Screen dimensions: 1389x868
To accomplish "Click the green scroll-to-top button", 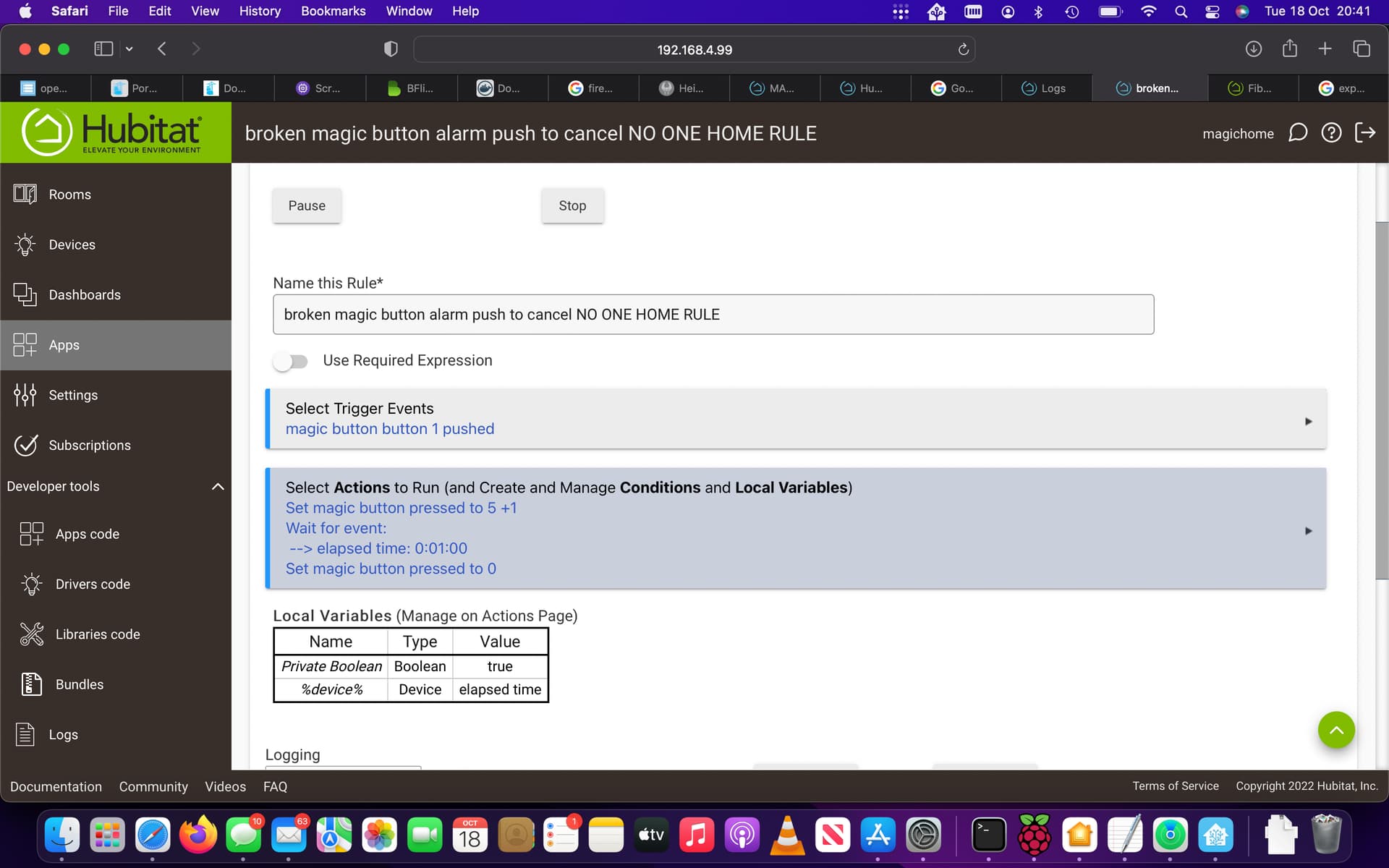I will 1335,730.
